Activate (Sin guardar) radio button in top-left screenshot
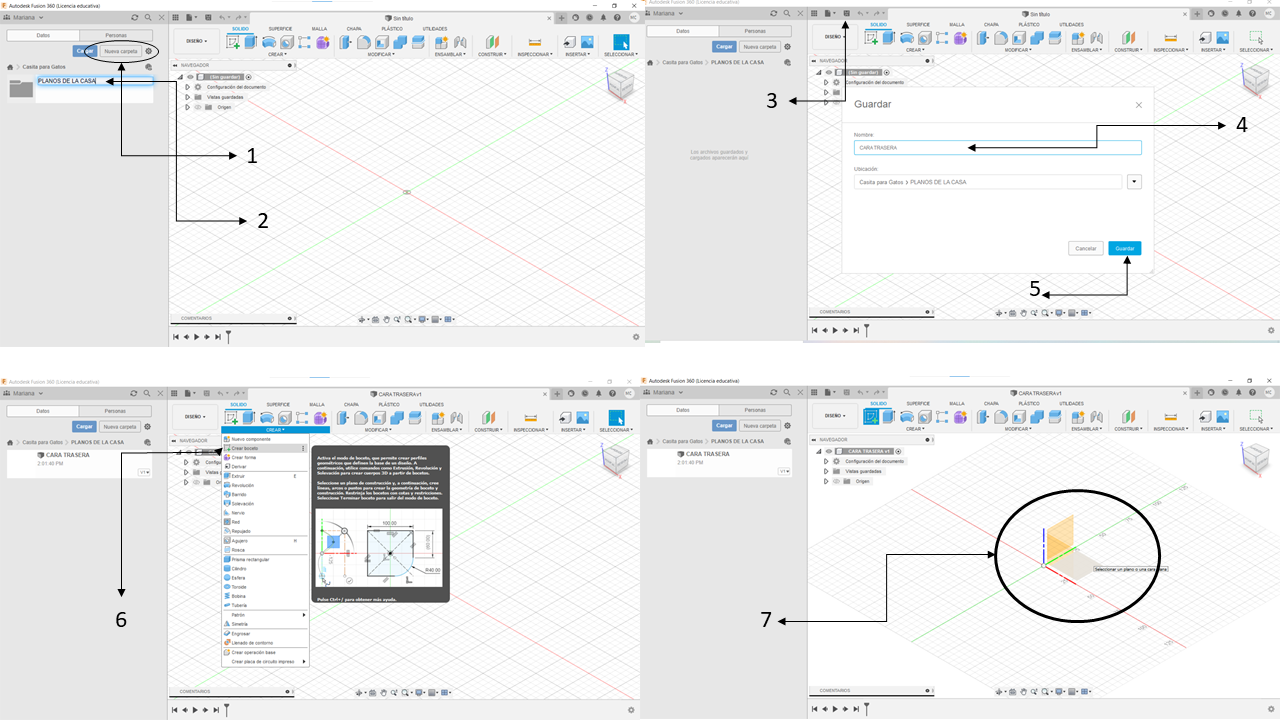The width and height of the screenshot is (1280, 720). [249, 76]
